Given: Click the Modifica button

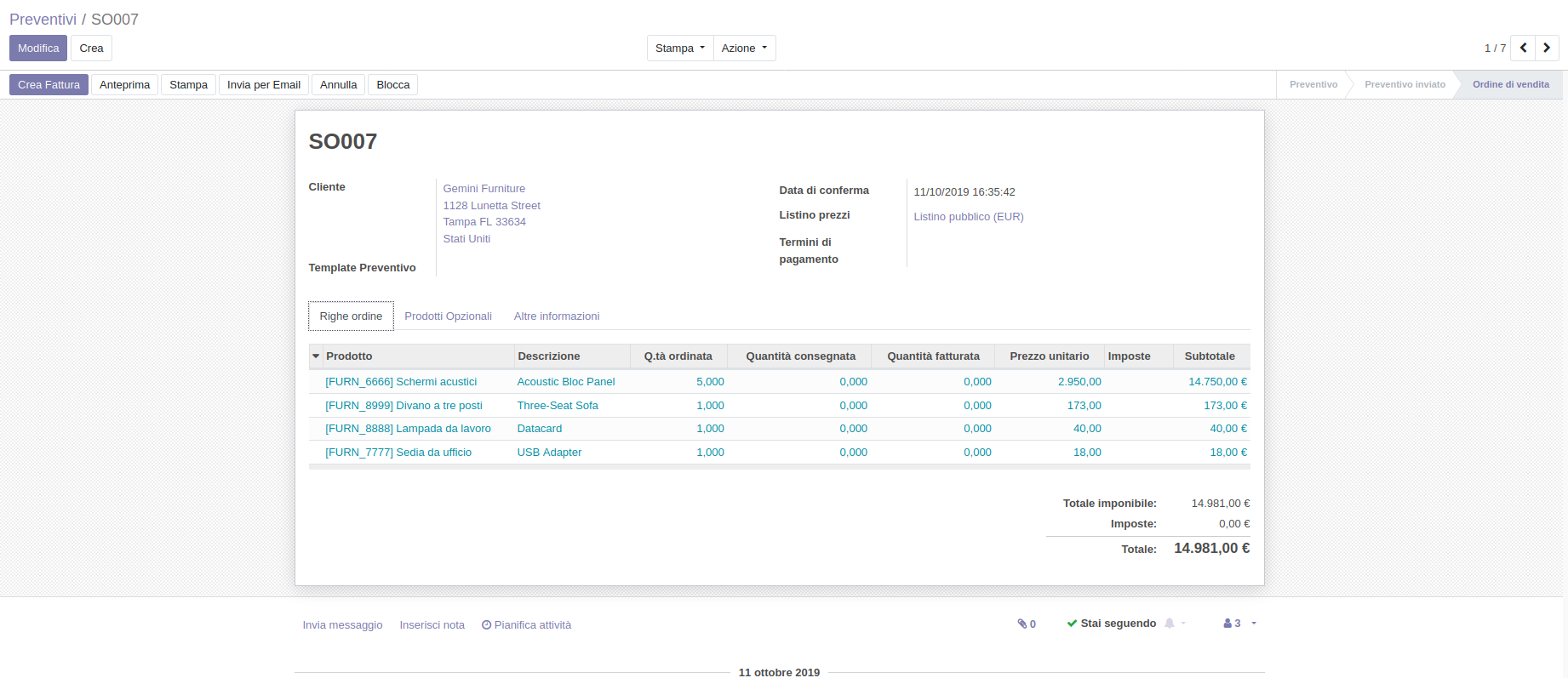Looking at the screenshot, I should (38, 48).
